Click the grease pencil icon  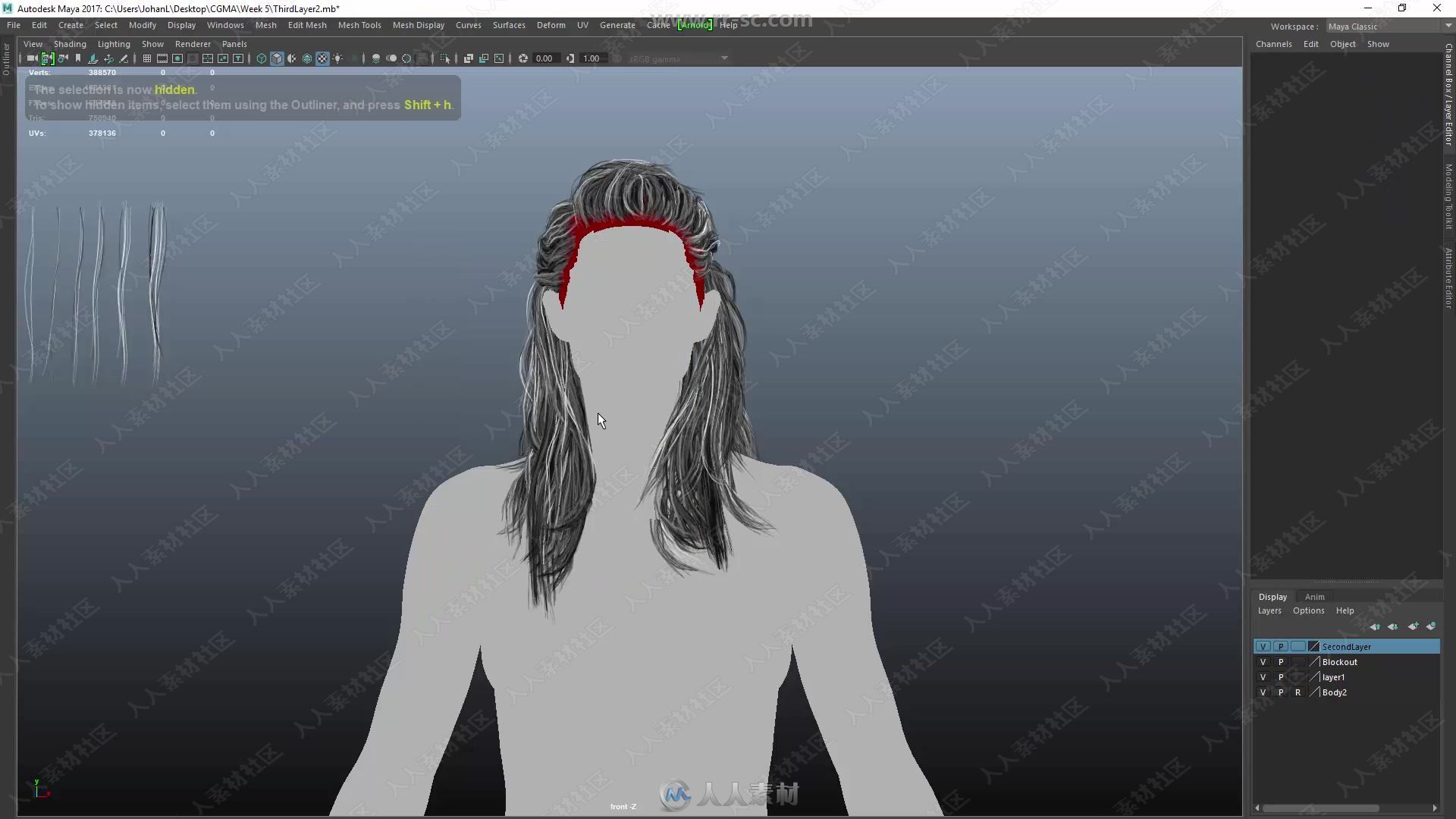124,58
